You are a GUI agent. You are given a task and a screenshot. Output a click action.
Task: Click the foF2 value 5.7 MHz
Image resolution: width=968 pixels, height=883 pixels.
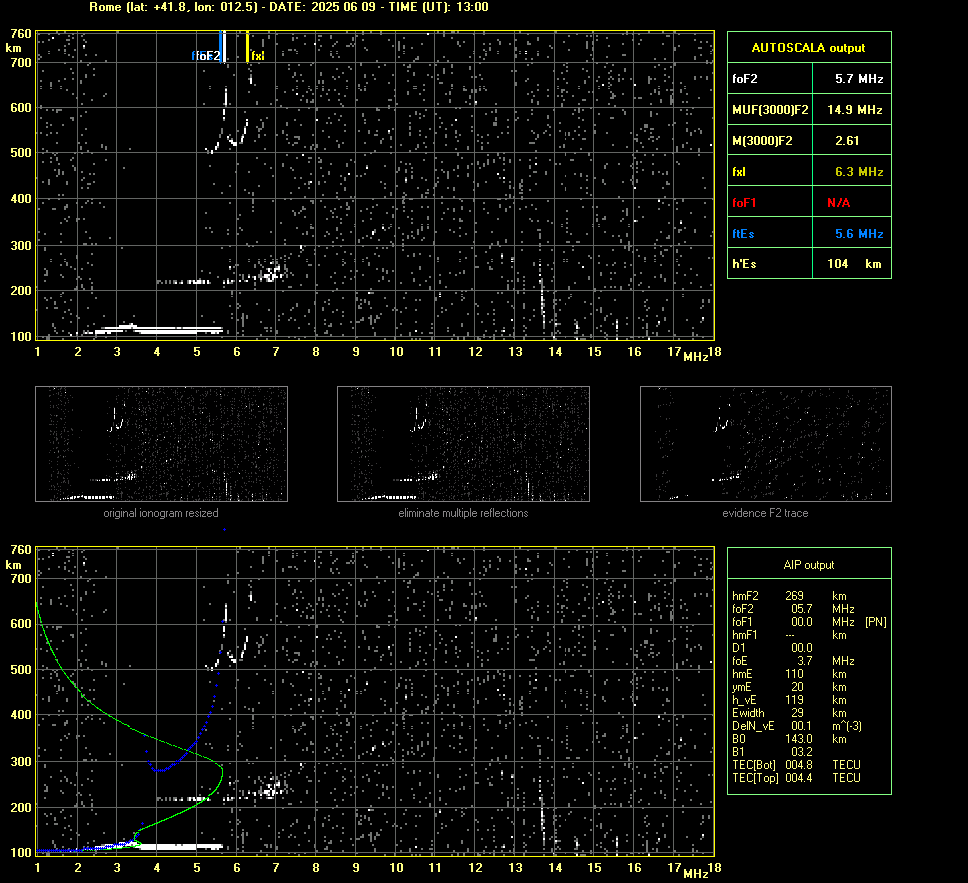[859, 79]
